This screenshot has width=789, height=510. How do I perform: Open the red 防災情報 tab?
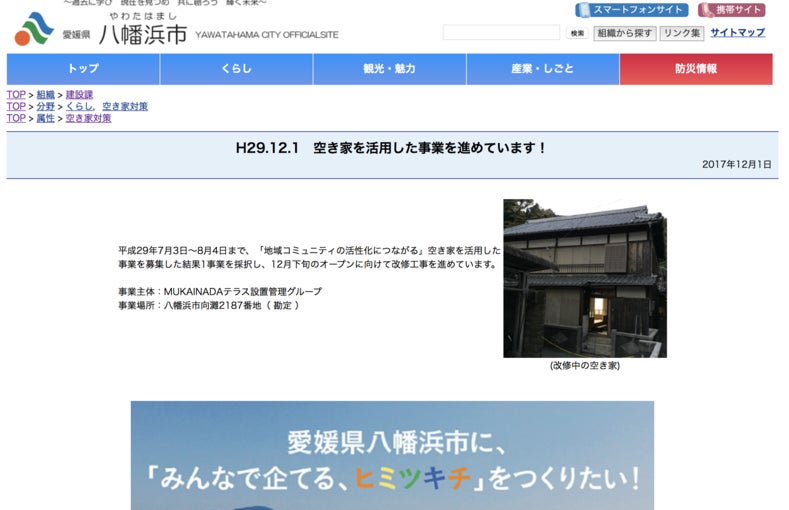click(695, 69)
